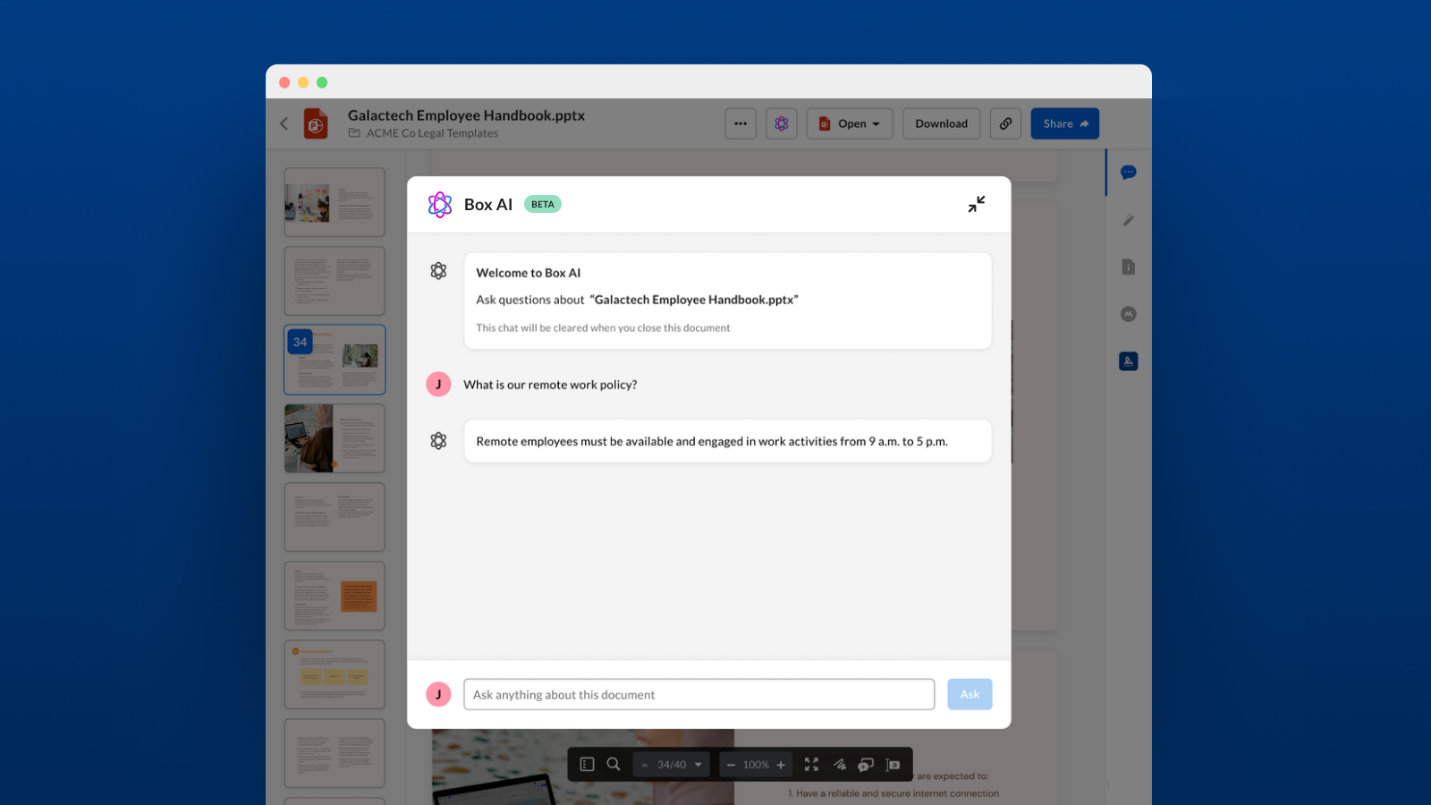Viewport: 1431px width, 805px height.
Task: Click the J user avatar beside question
Action: (x=438, y=384)
